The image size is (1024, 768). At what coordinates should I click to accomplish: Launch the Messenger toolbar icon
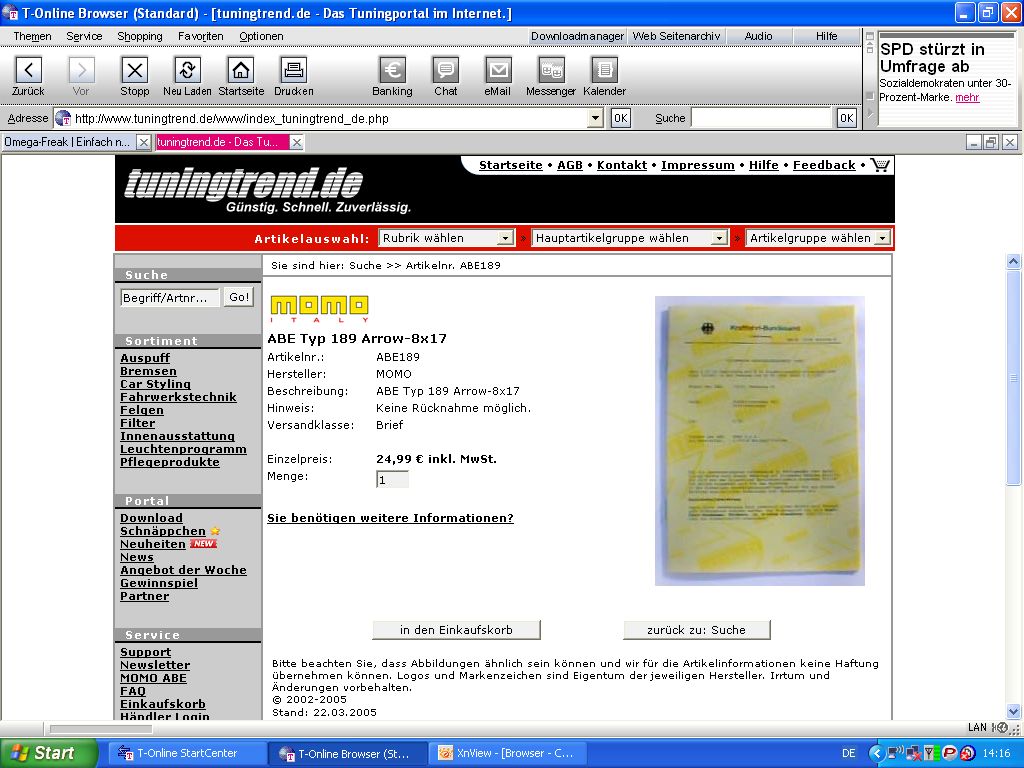[551, 70]
